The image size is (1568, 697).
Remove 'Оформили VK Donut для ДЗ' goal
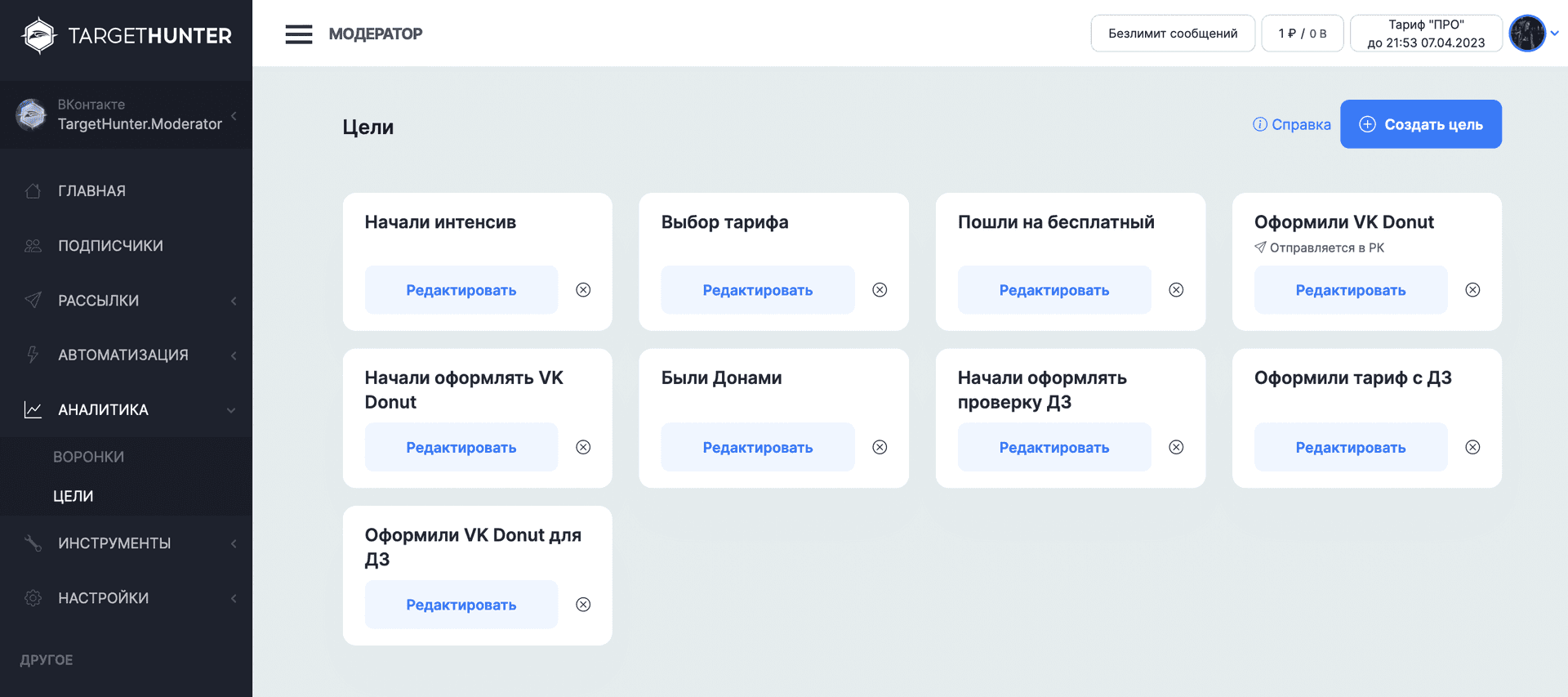(583, 605)
